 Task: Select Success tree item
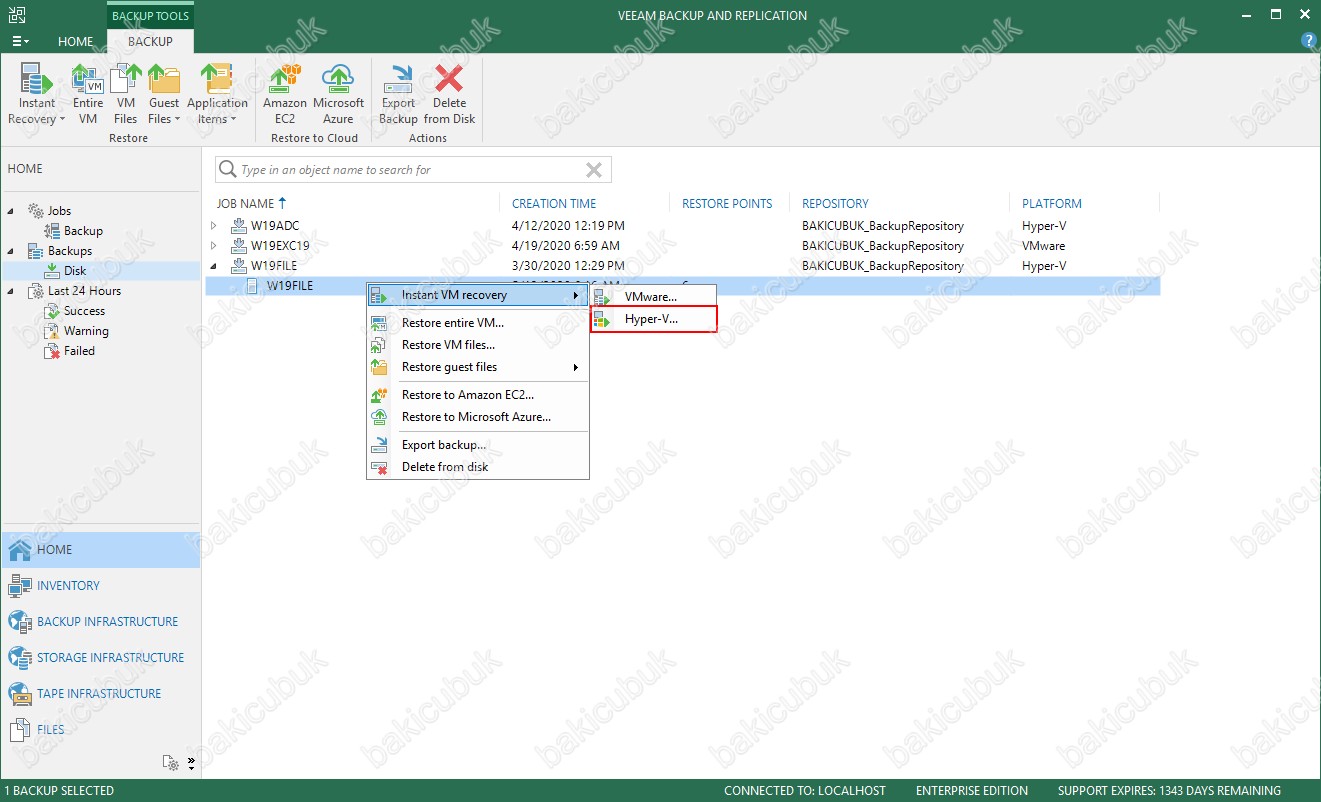pyautogui.click(x=84, y=311)
